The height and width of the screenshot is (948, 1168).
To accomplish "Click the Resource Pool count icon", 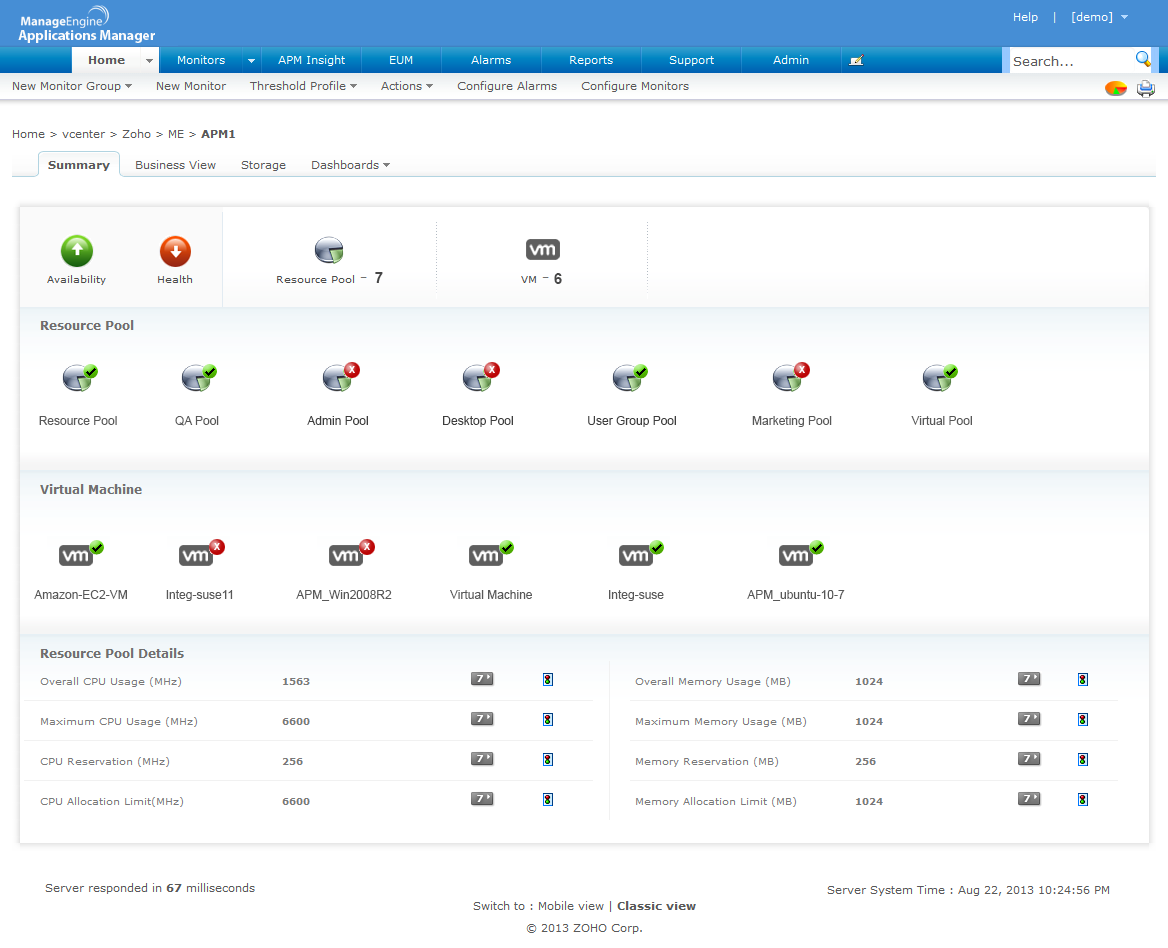I will pos(328,250).
